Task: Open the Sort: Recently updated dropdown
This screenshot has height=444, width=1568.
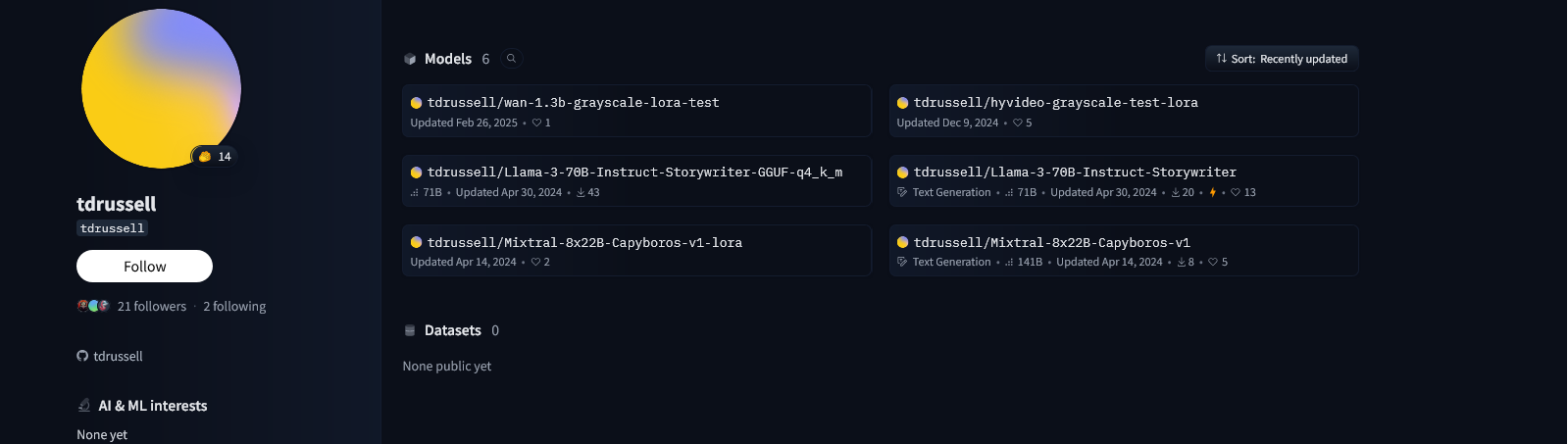Action: click(x=1281, y=59)
